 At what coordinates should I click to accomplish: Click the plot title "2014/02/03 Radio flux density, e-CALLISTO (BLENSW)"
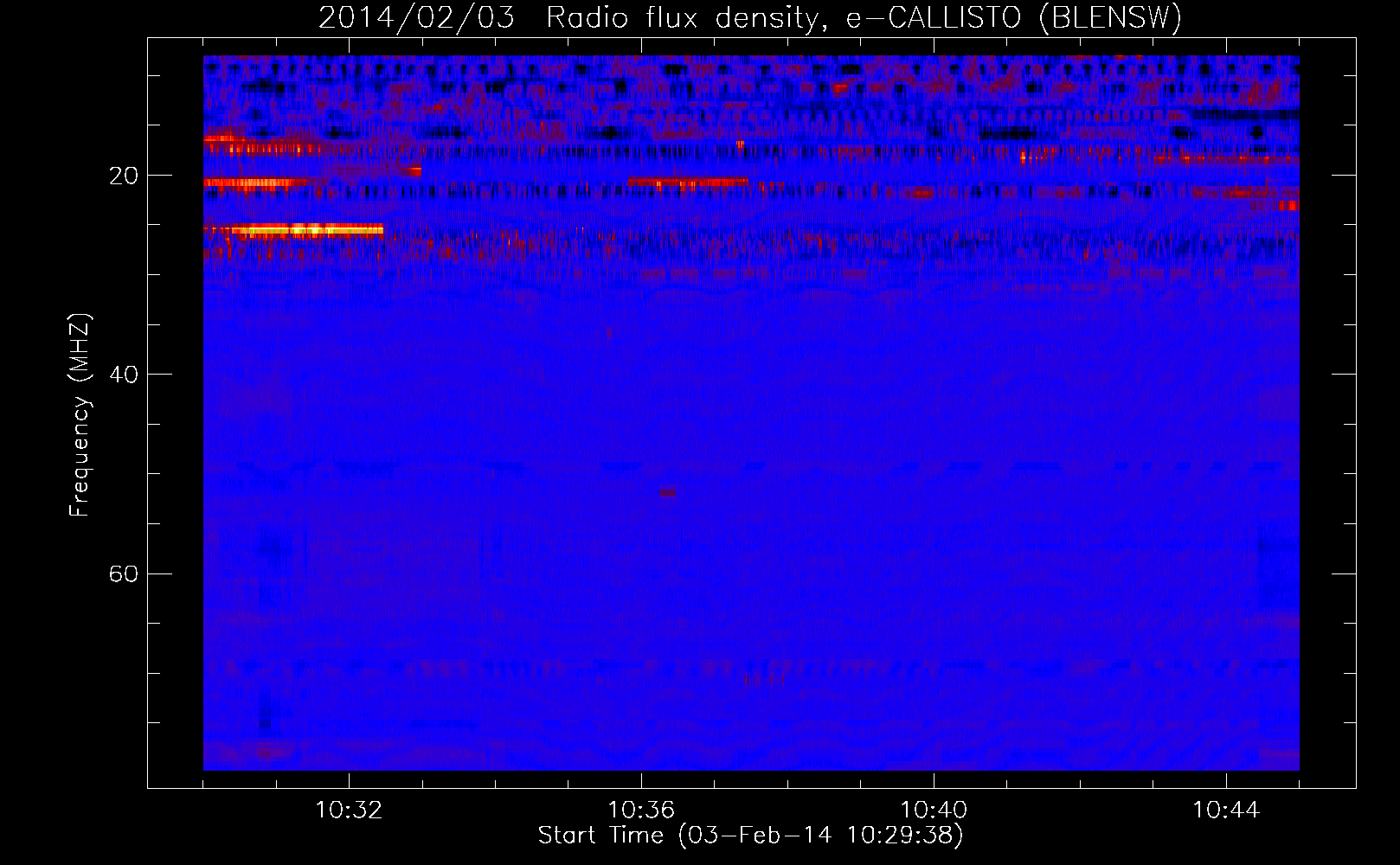point(750,17)
